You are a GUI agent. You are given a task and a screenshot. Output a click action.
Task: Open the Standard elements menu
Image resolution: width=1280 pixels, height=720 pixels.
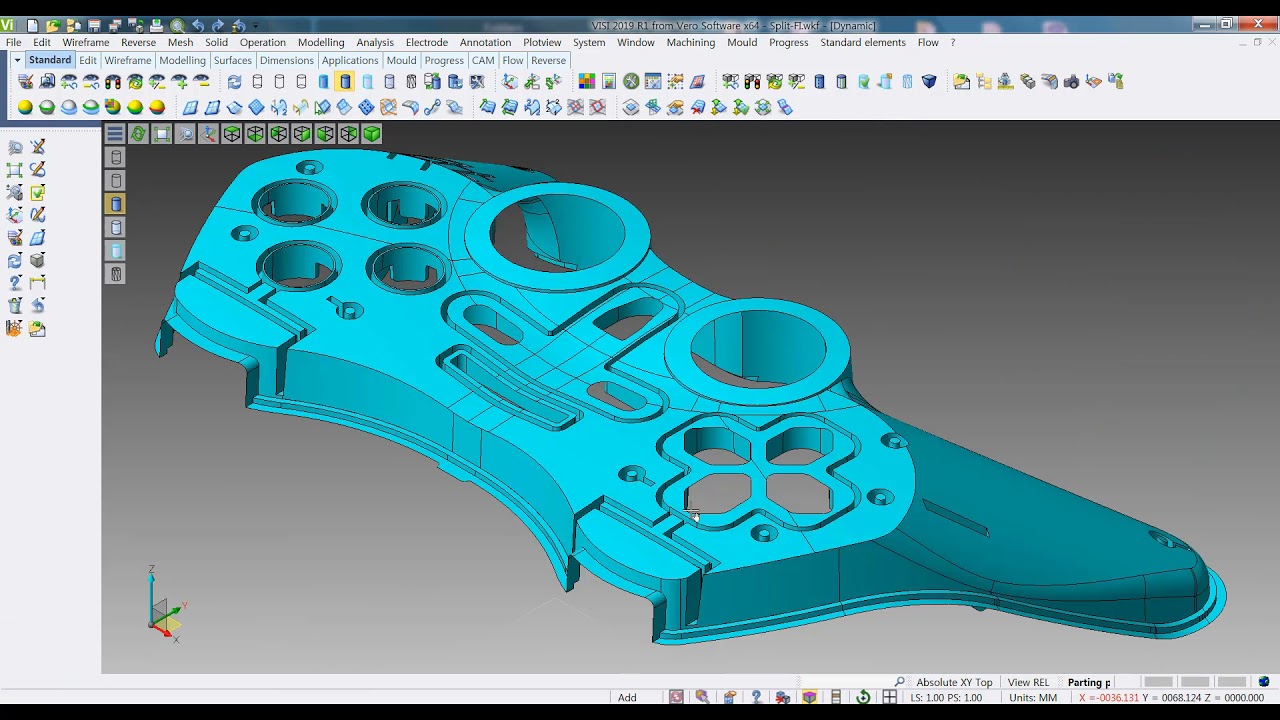863,42
